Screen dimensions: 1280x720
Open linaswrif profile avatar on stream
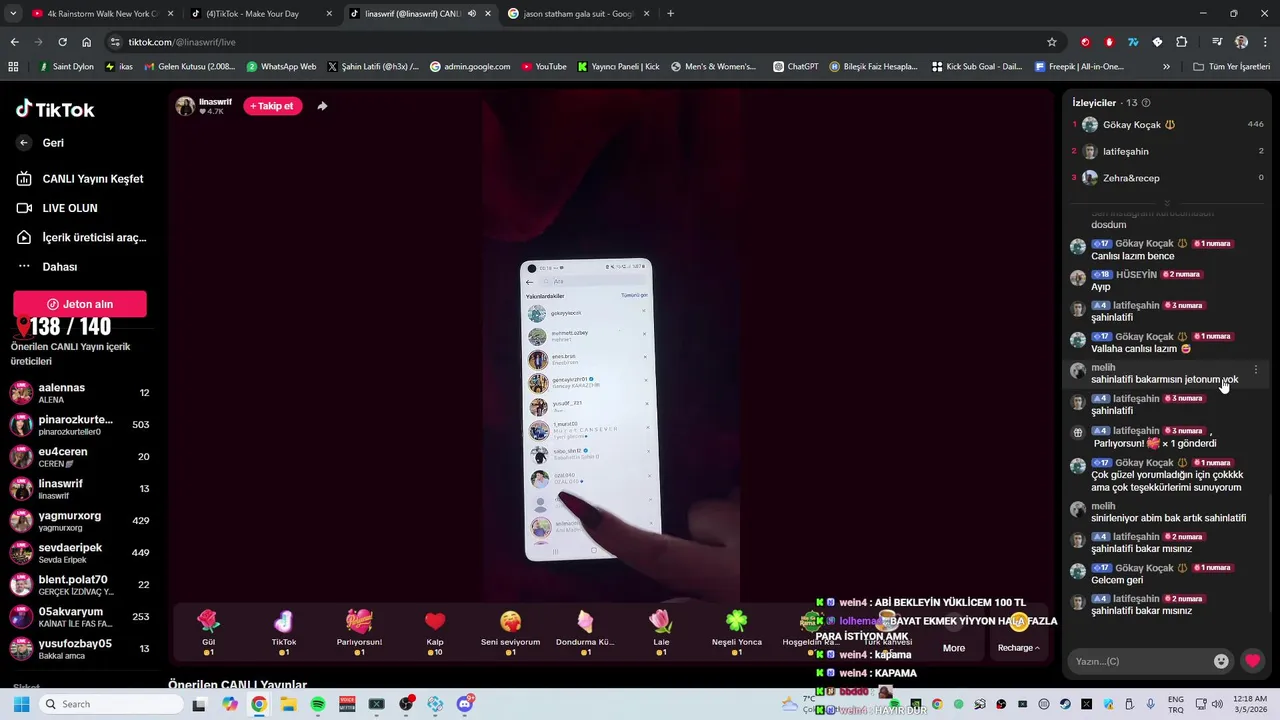tap(185, 106)
